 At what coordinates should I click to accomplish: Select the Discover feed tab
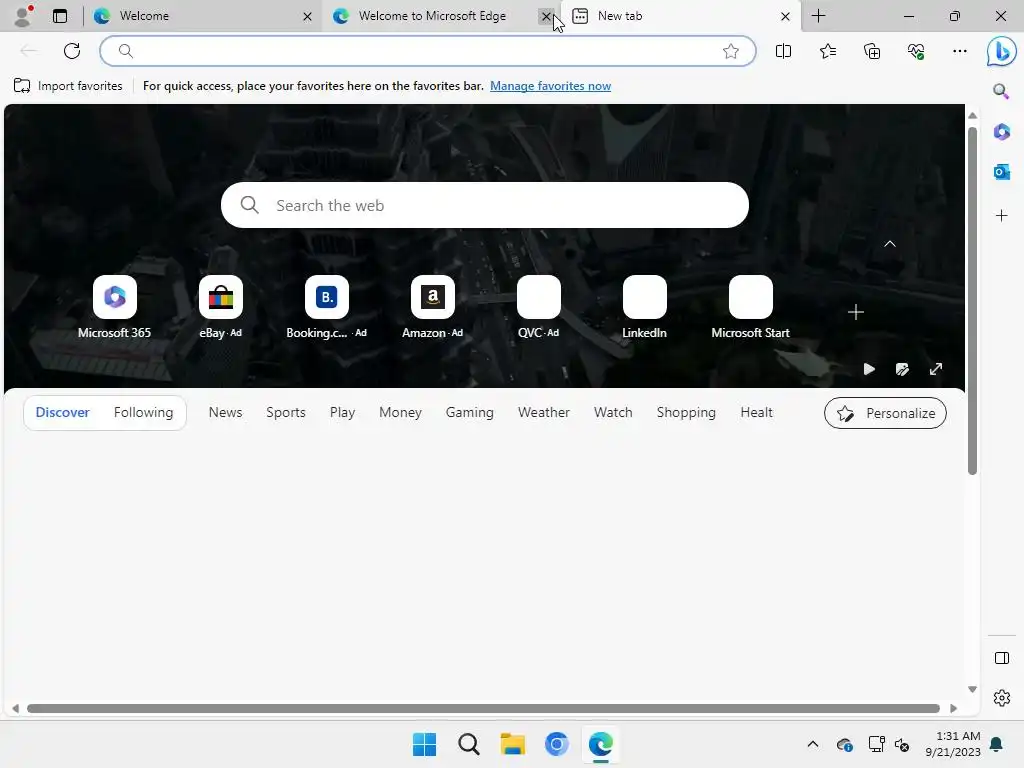63,412
